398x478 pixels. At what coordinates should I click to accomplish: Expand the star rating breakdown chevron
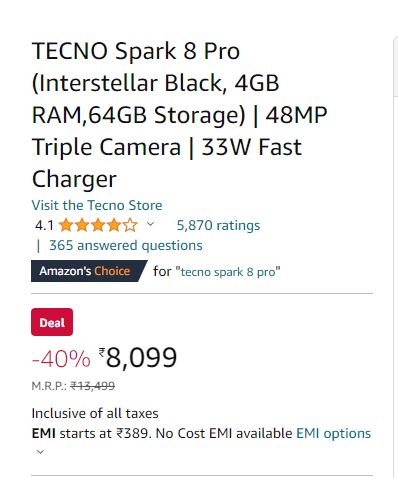click(150, 224)
